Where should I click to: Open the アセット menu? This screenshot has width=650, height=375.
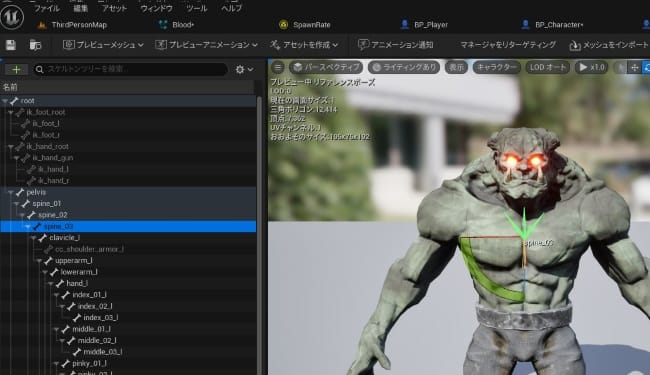[114, 8]
